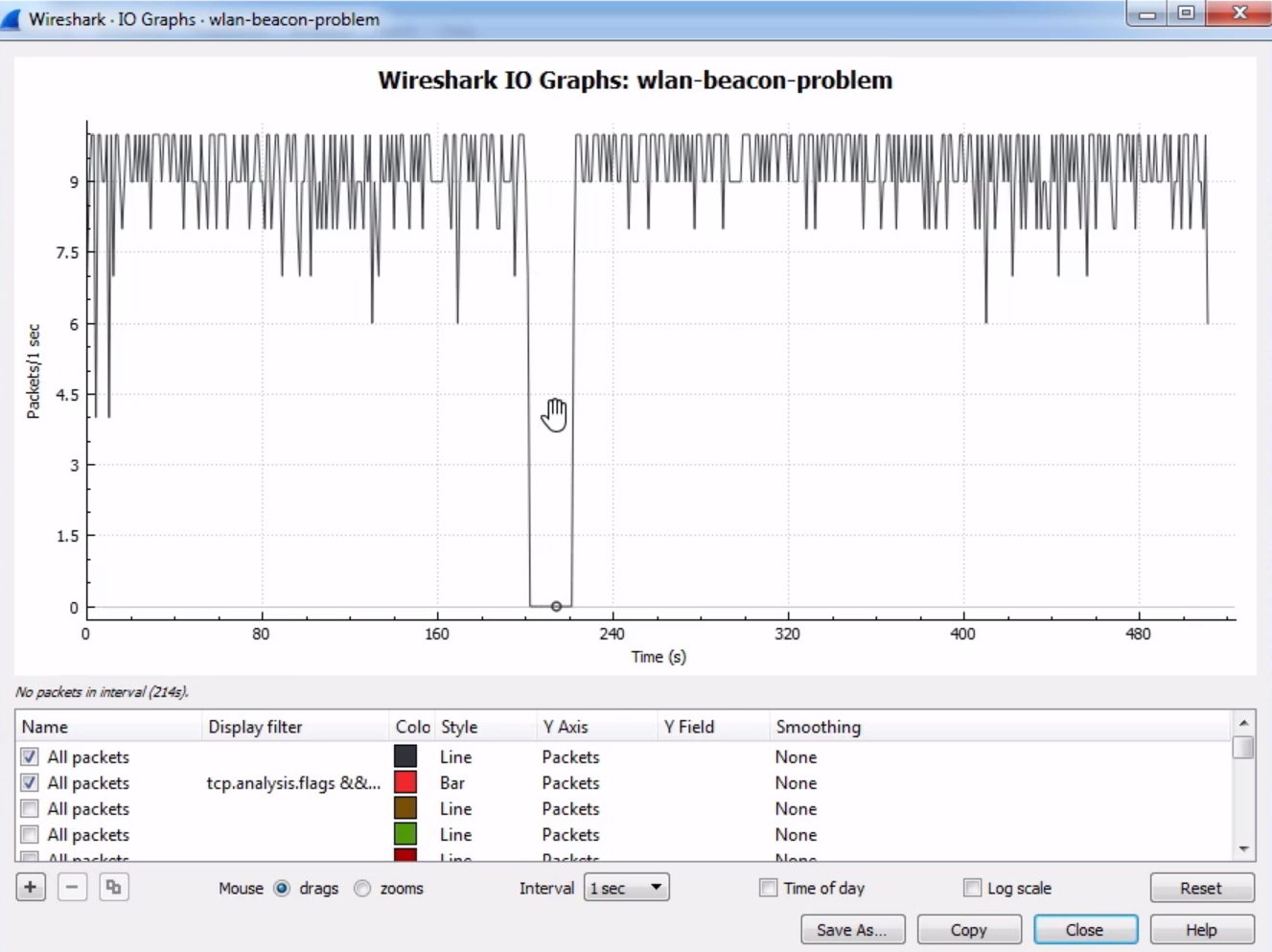
Task: Click the Wireshark fin icon in the title bar
Action: coord(11,19)
